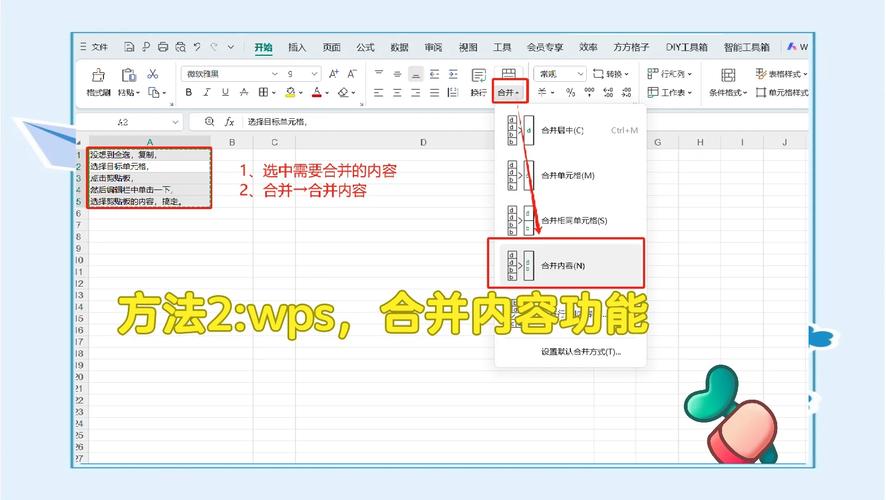
Task: Click the Percent style icon
Action: [x=571, y=93]
